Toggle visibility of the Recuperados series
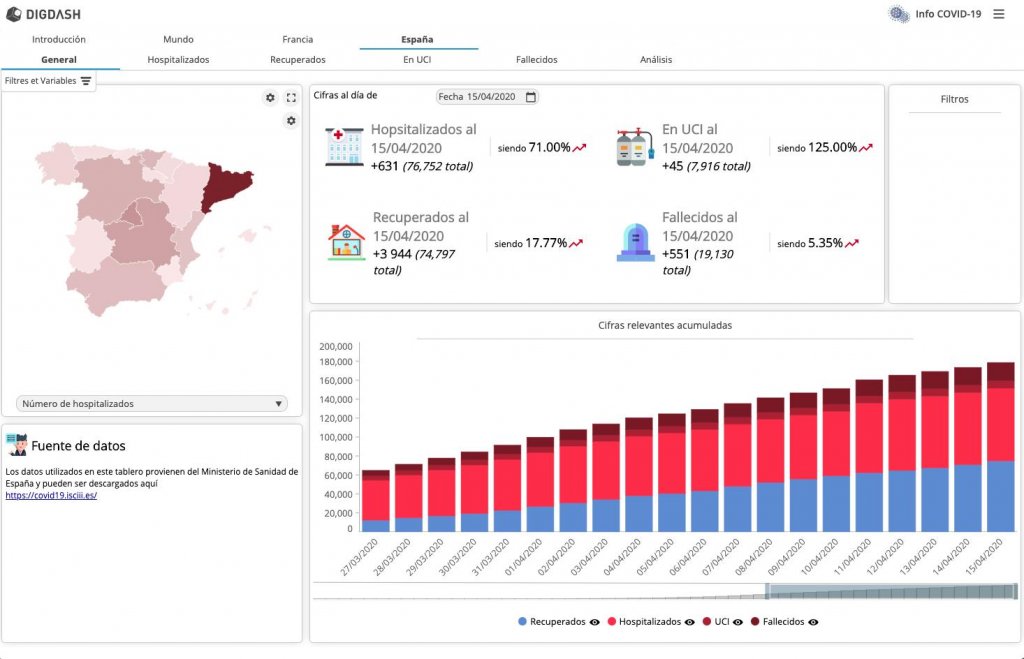The image size is (1024, 659). pos(594,622)
